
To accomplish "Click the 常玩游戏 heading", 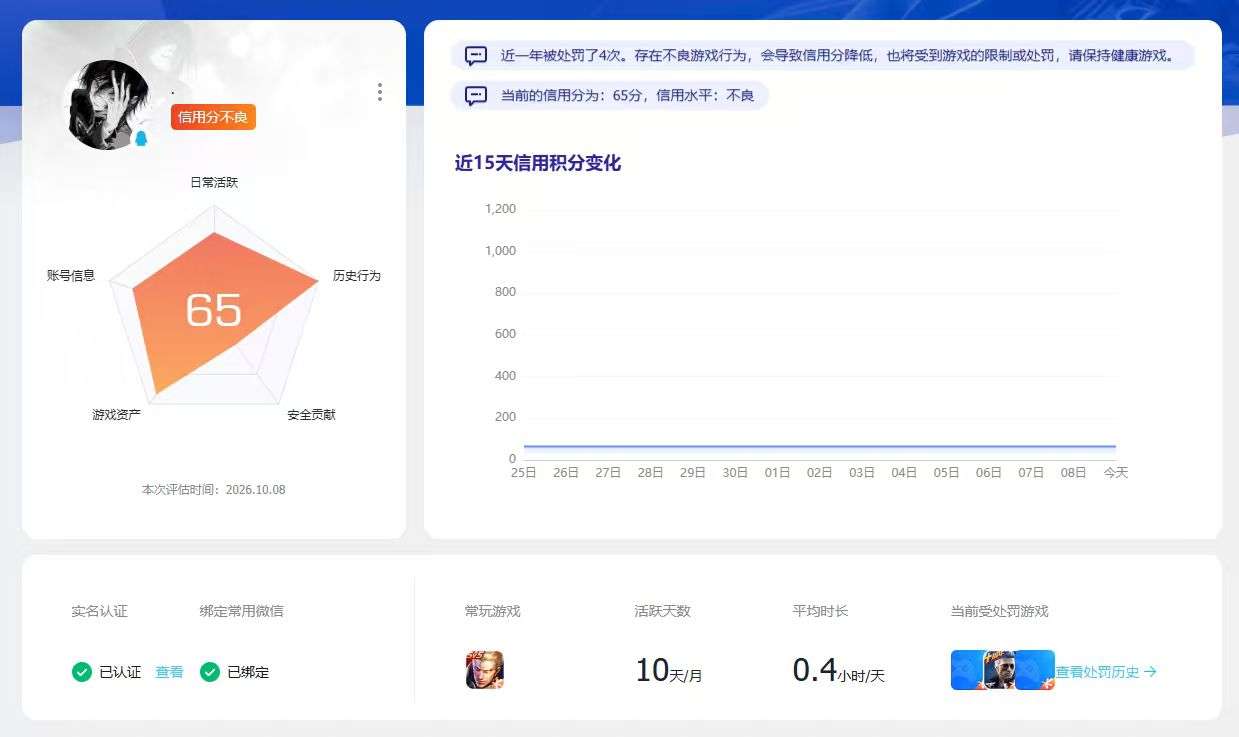I will coord(493,611).
